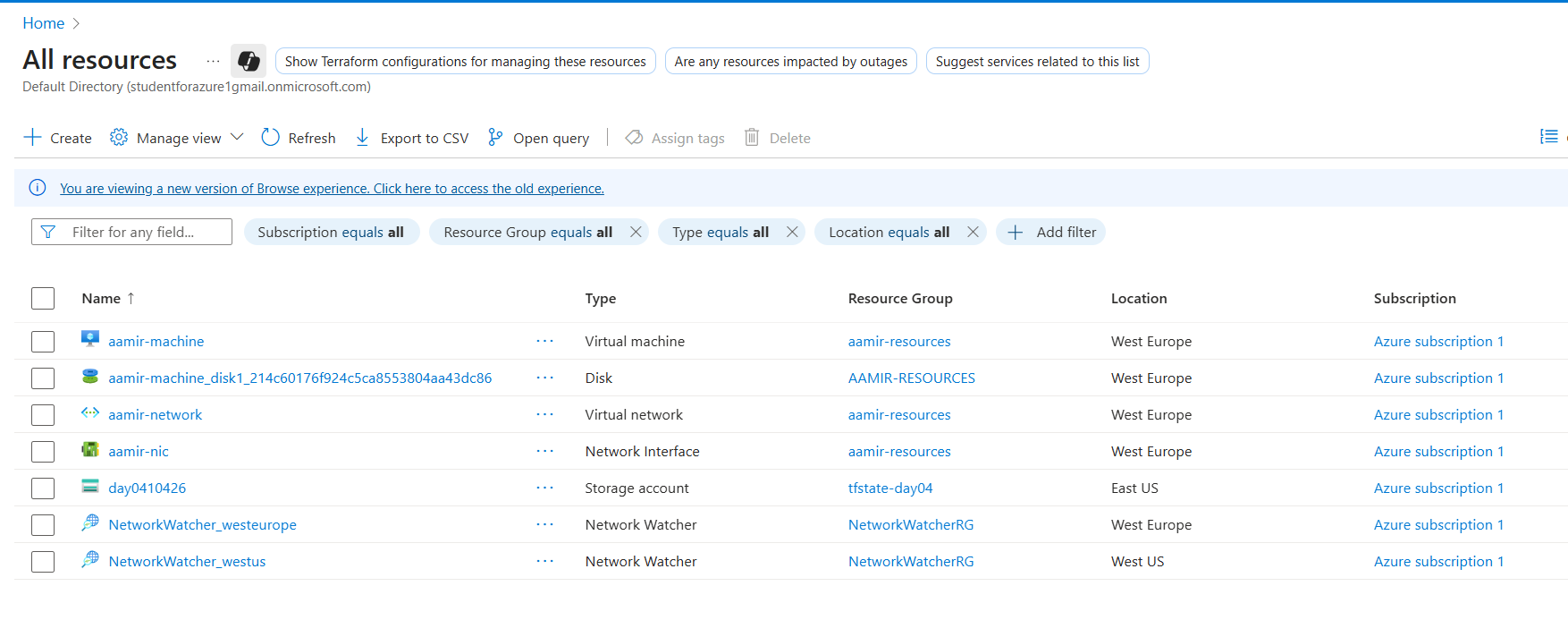Sort by the Resource Group column header
1568x620 pixels.
(900, 298)
